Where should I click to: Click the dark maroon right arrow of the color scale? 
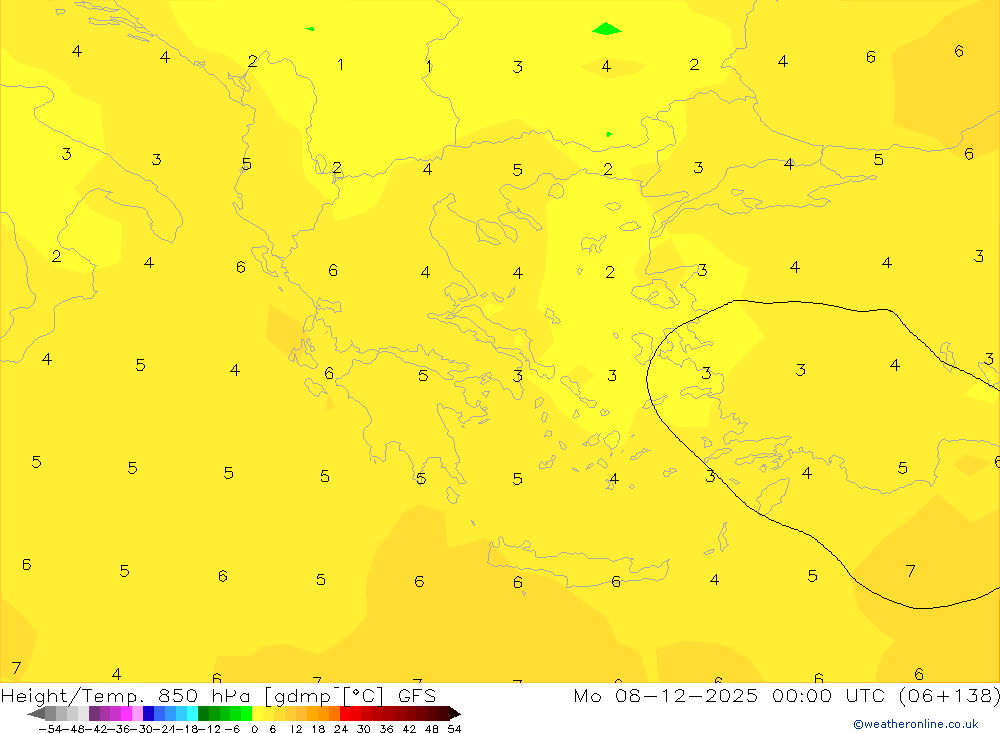point(455,714)
